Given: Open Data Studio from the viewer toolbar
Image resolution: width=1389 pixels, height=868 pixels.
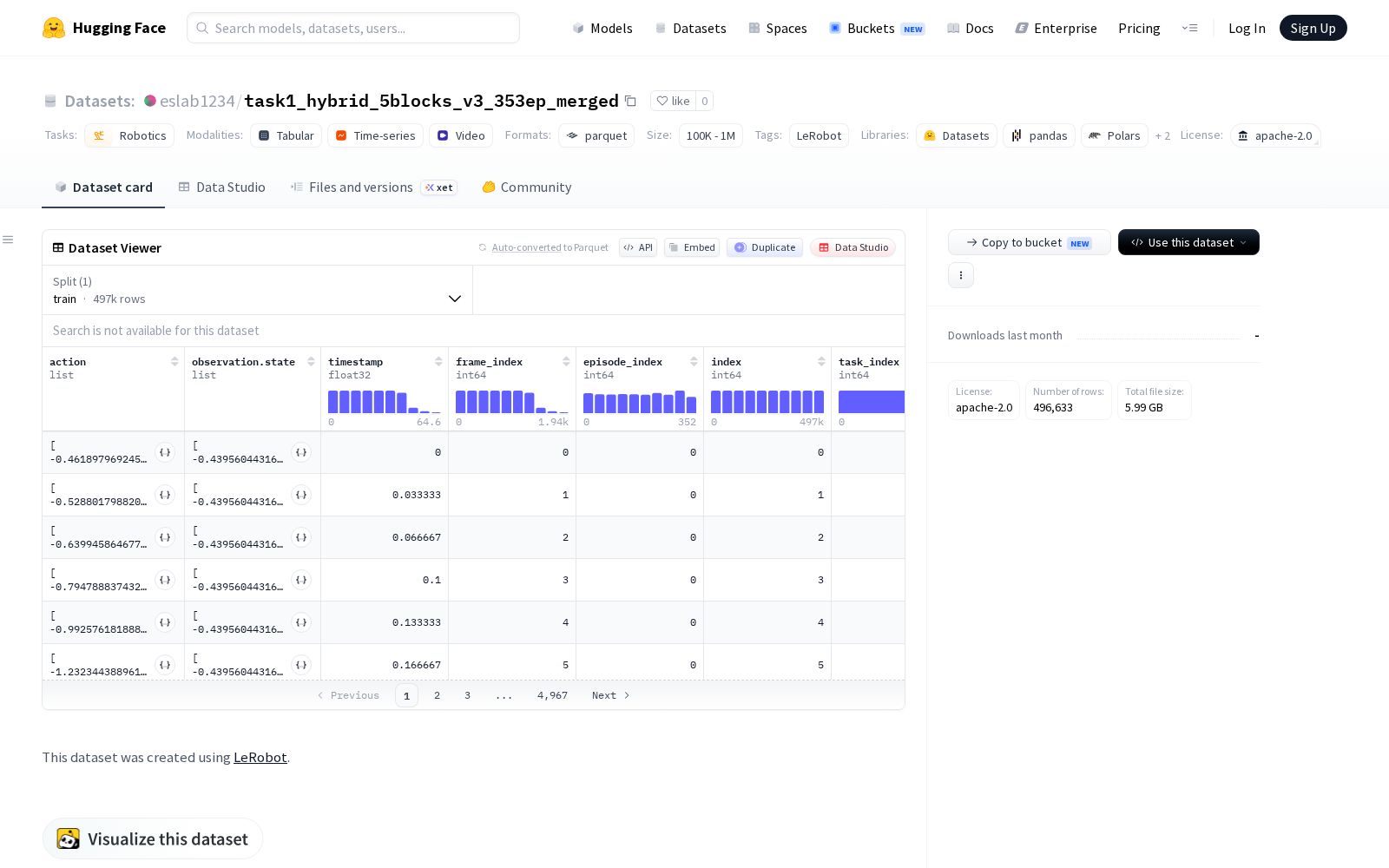Looking at the screenshot, I should point(853,247).
